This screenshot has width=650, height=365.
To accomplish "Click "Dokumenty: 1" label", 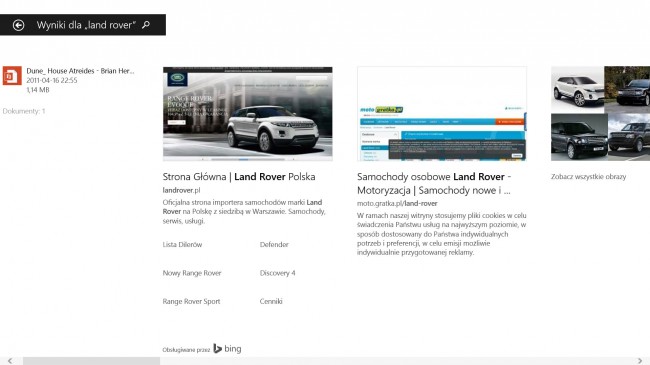I will click(24, 111).
